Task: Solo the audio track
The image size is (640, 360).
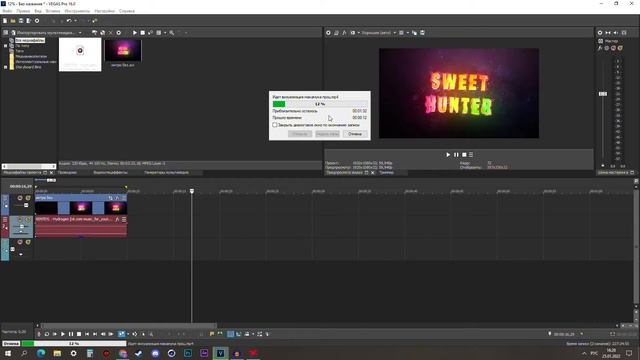Action: 28,220
